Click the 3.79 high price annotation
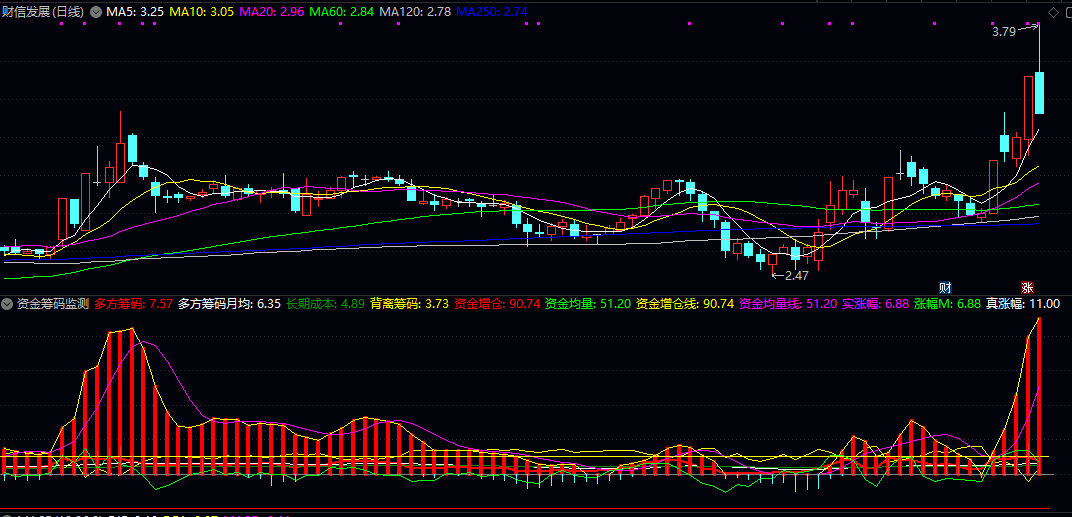Screen dimensions: 1072x517 1003,32
